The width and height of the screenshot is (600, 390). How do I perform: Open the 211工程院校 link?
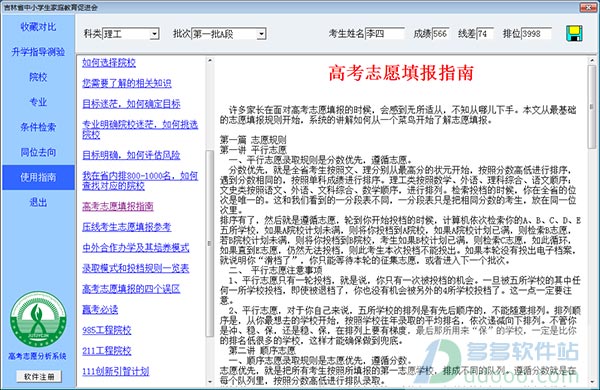[x=107, y=351]
